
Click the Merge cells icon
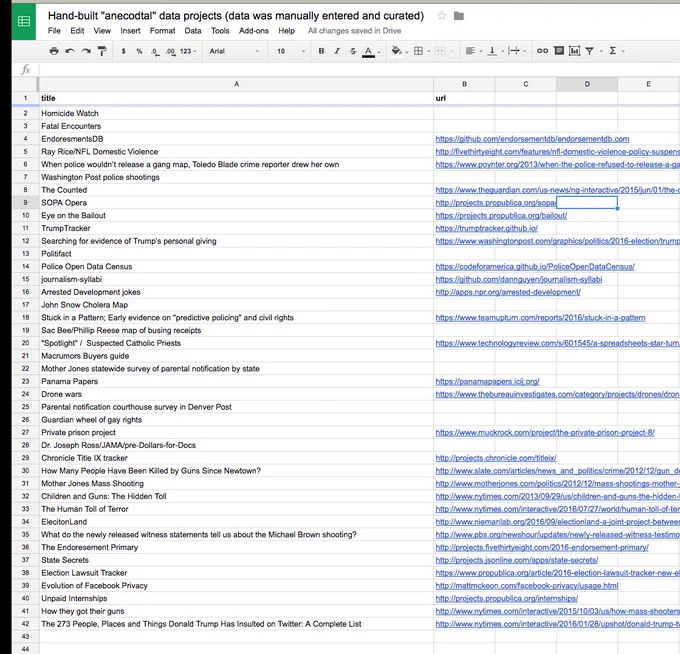pos(440,51)
